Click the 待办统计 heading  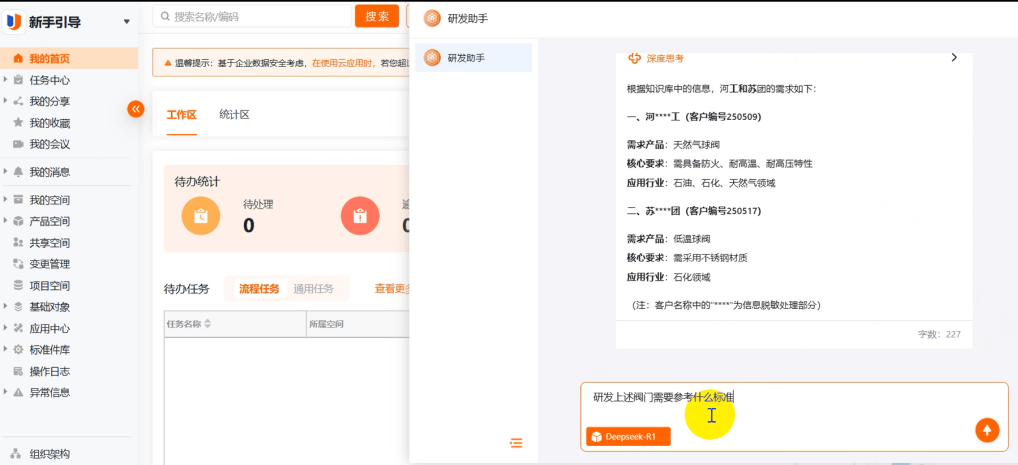[197, 181]
